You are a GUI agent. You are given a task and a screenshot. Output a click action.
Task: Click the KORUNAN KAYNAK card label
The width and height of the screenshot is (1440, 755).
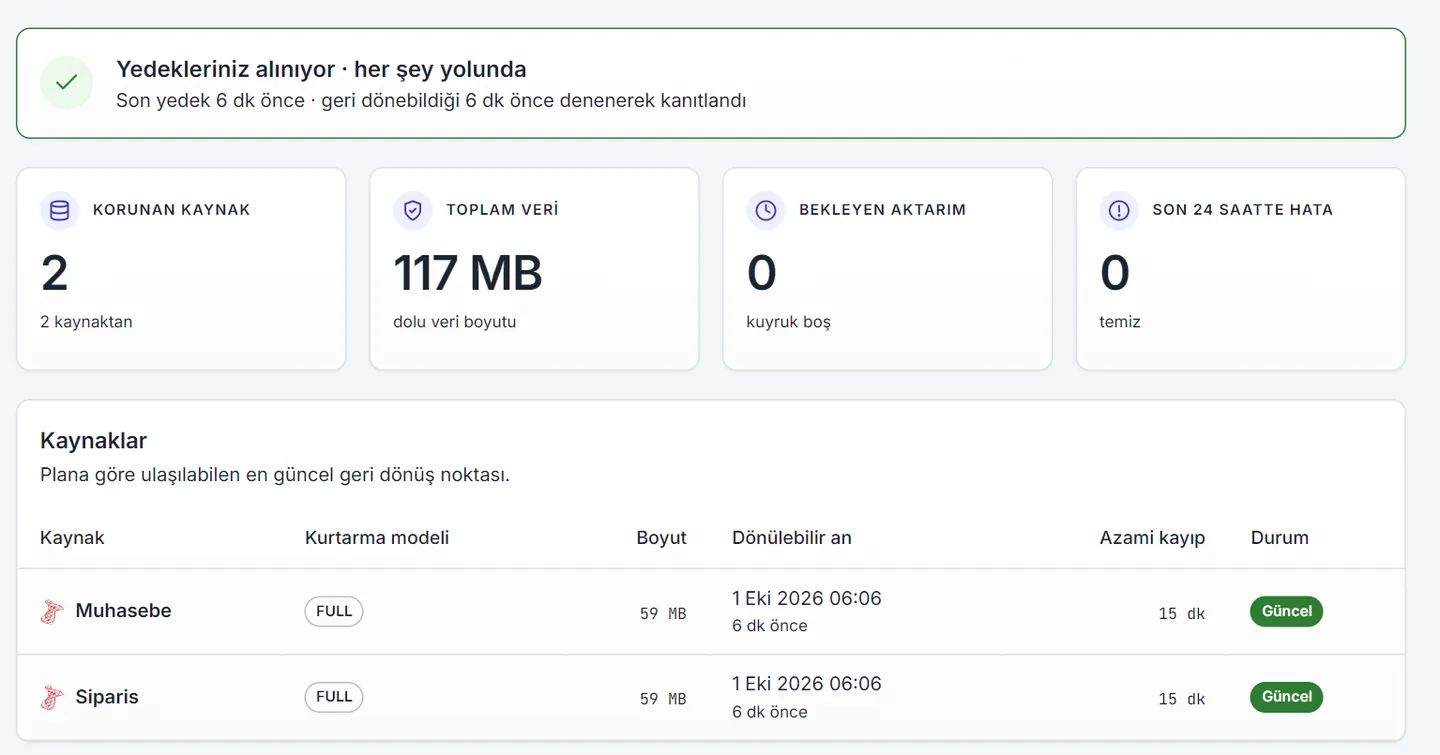coord(172,210)
